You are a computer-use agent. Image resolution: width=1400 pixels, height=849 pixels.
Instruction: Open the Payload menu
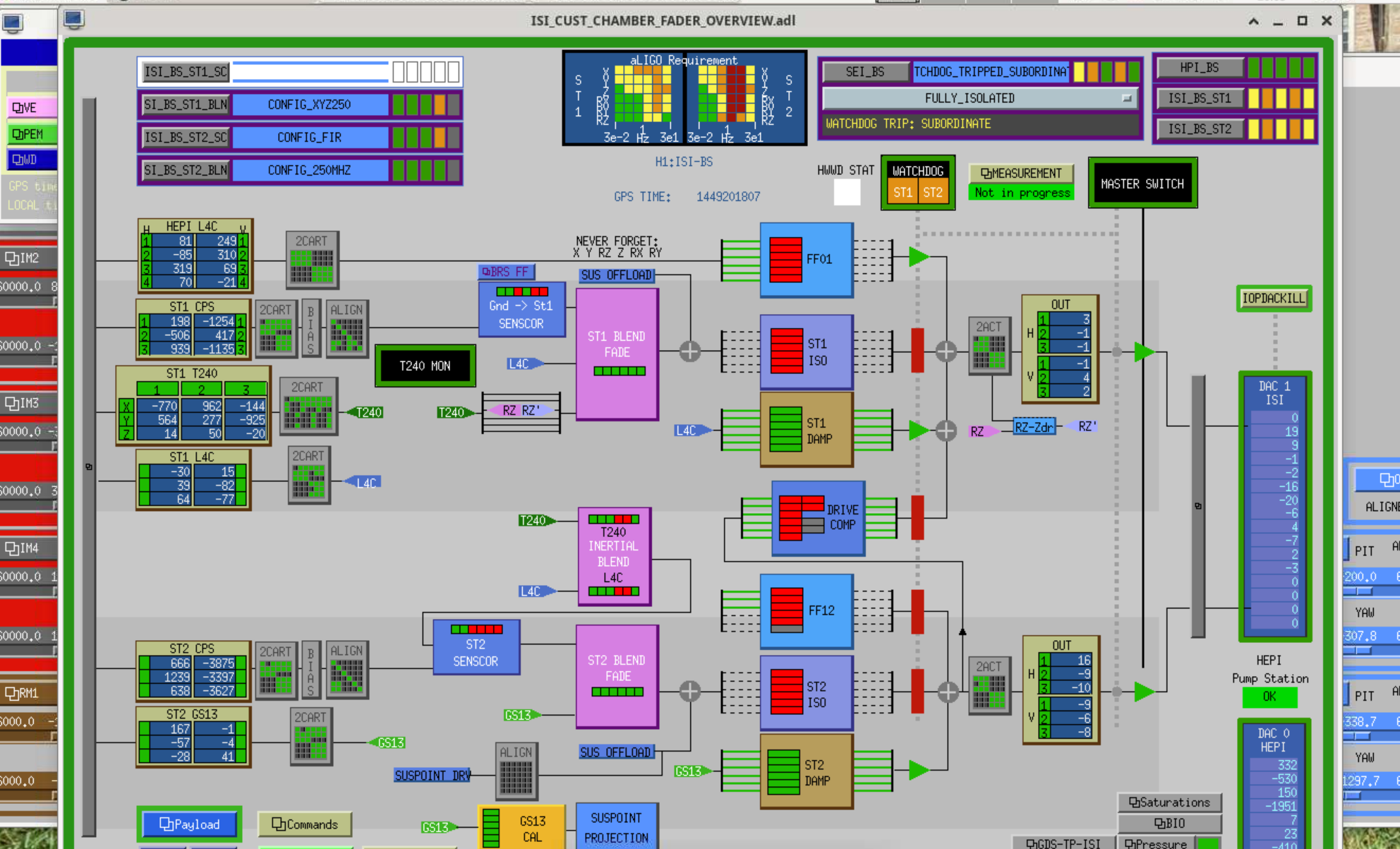[x=189, y=824]
